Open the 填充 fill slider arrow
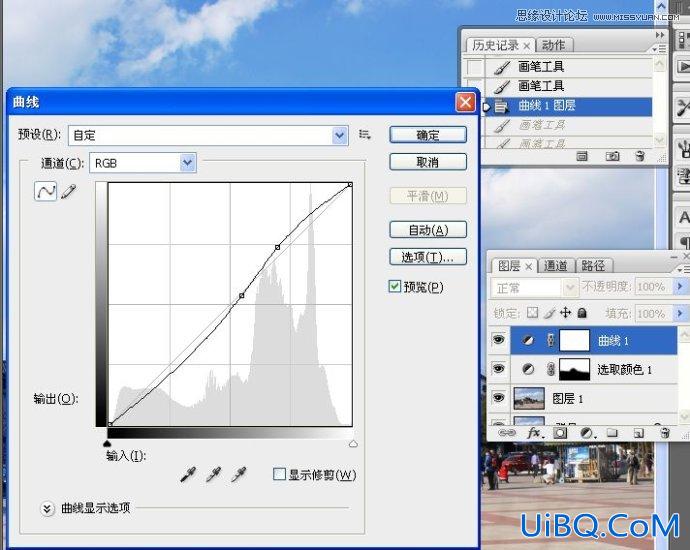Image resolution: width=690 pixels, height=550 pixels. (x=680, y=313)
